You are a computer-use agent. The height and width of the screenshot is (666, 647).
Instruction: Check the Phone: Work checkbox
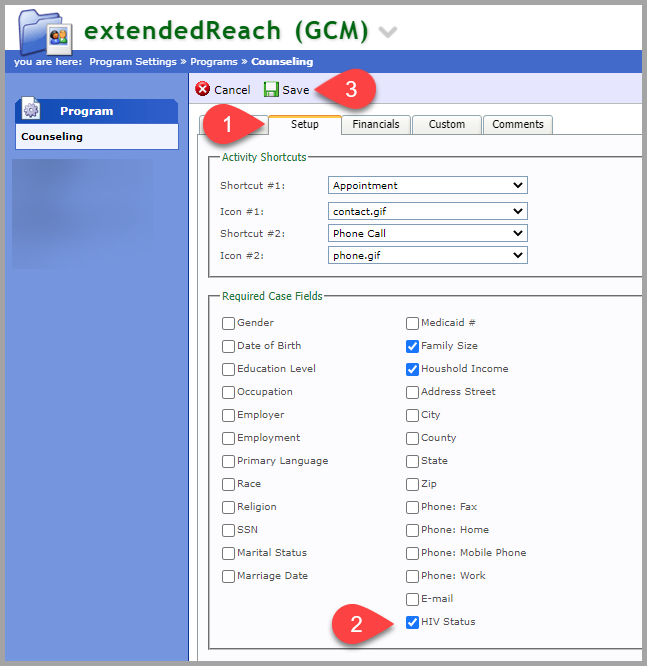(412, 576)
